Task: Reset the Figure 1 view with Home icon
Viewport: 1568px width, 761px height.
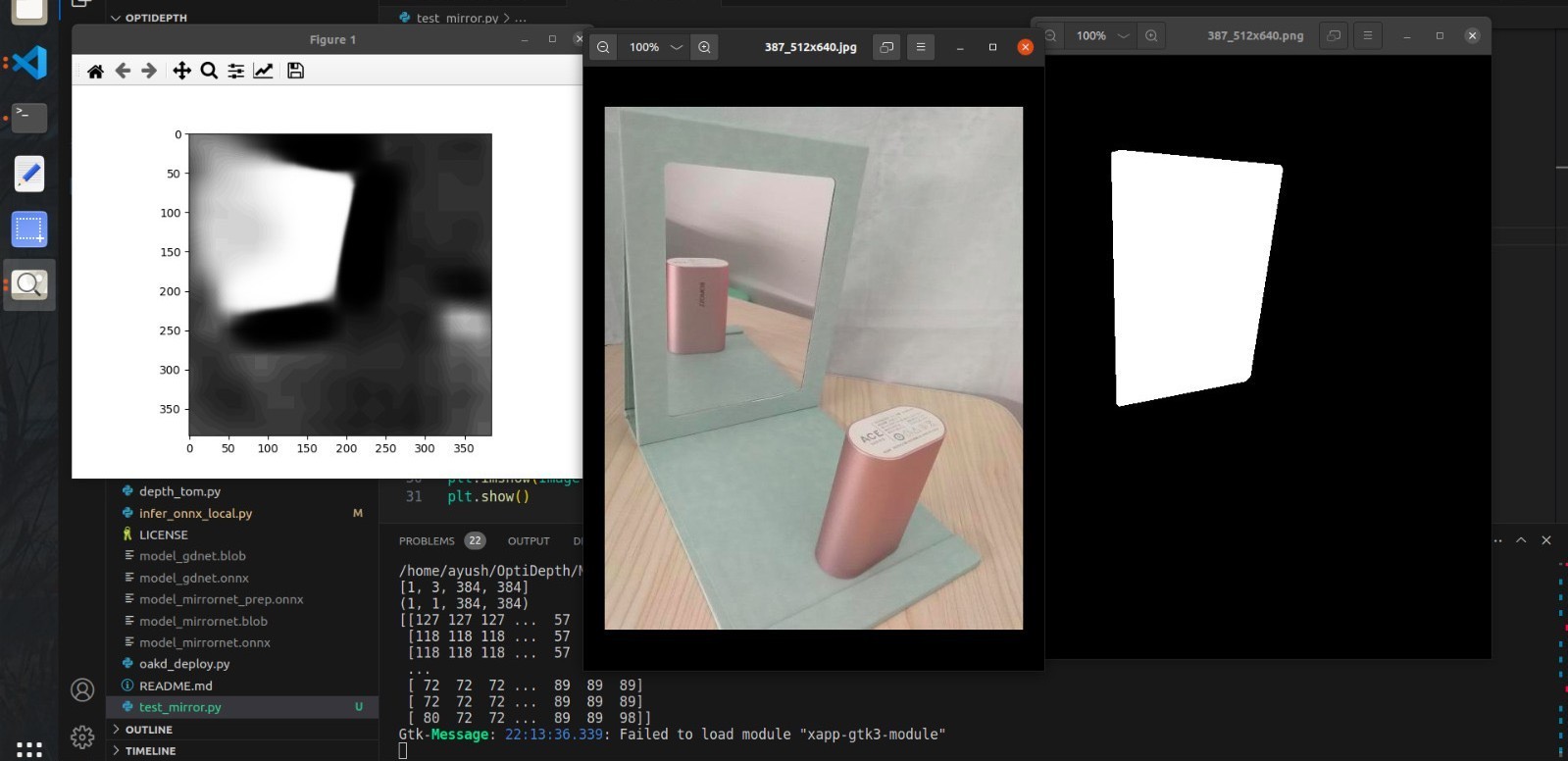Action: click(95, 71)
